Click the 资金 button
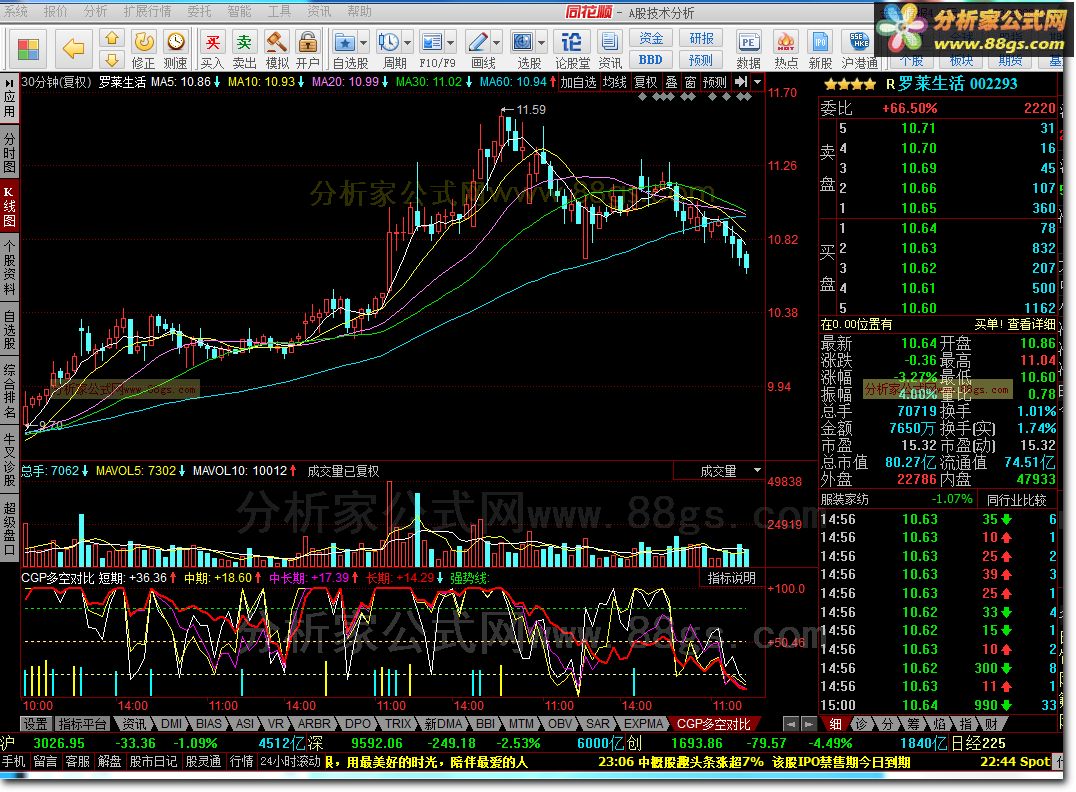 pos(651,38)
